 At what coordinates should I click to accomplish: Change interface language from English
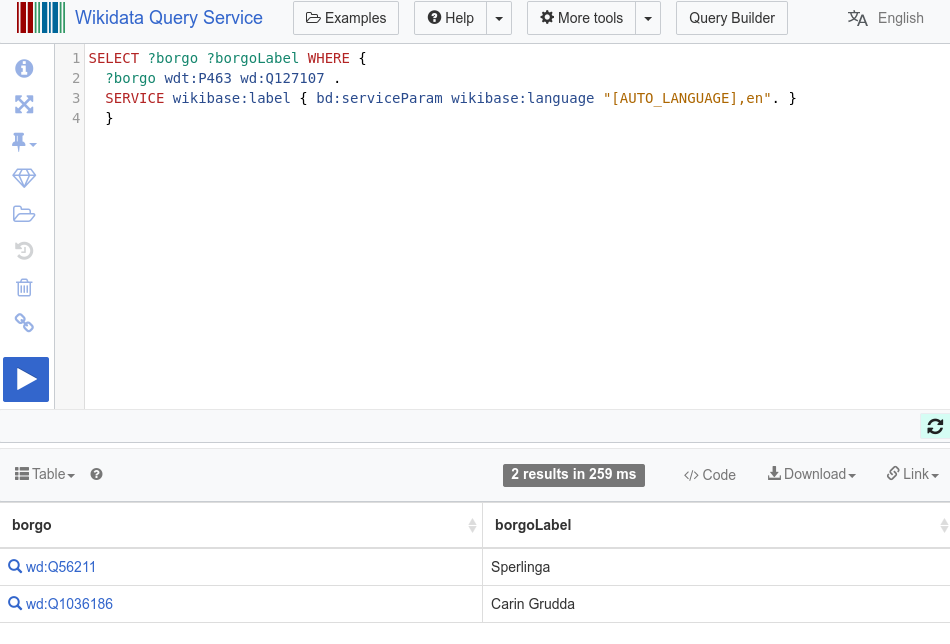point(886,18)
